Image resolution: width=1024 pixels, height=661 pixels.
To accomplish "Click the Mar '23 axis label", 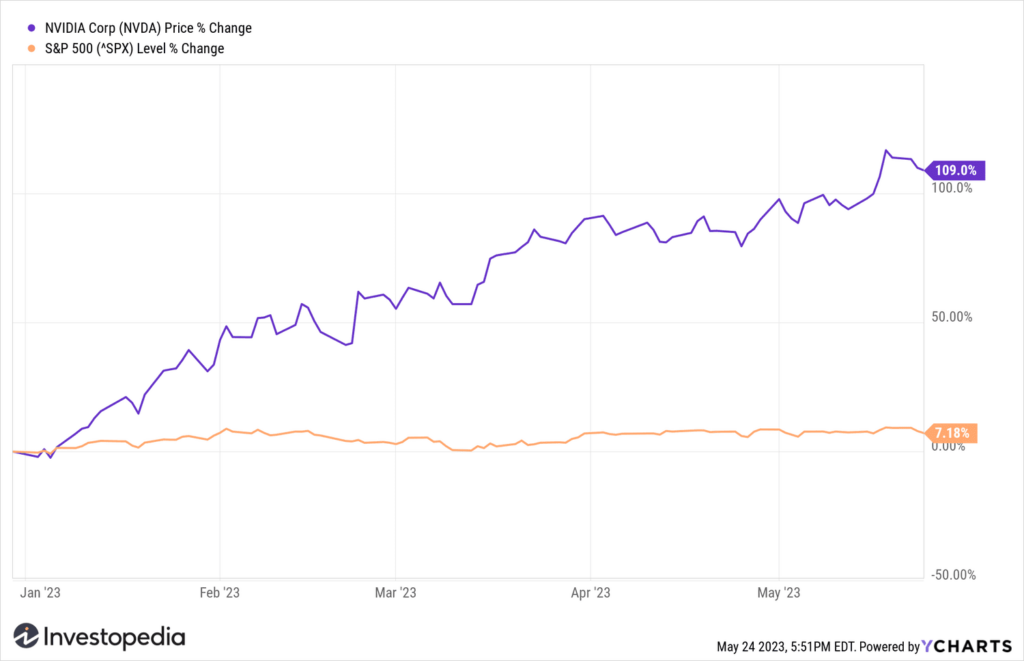I will pyautogui.click(x=395, y=592).
